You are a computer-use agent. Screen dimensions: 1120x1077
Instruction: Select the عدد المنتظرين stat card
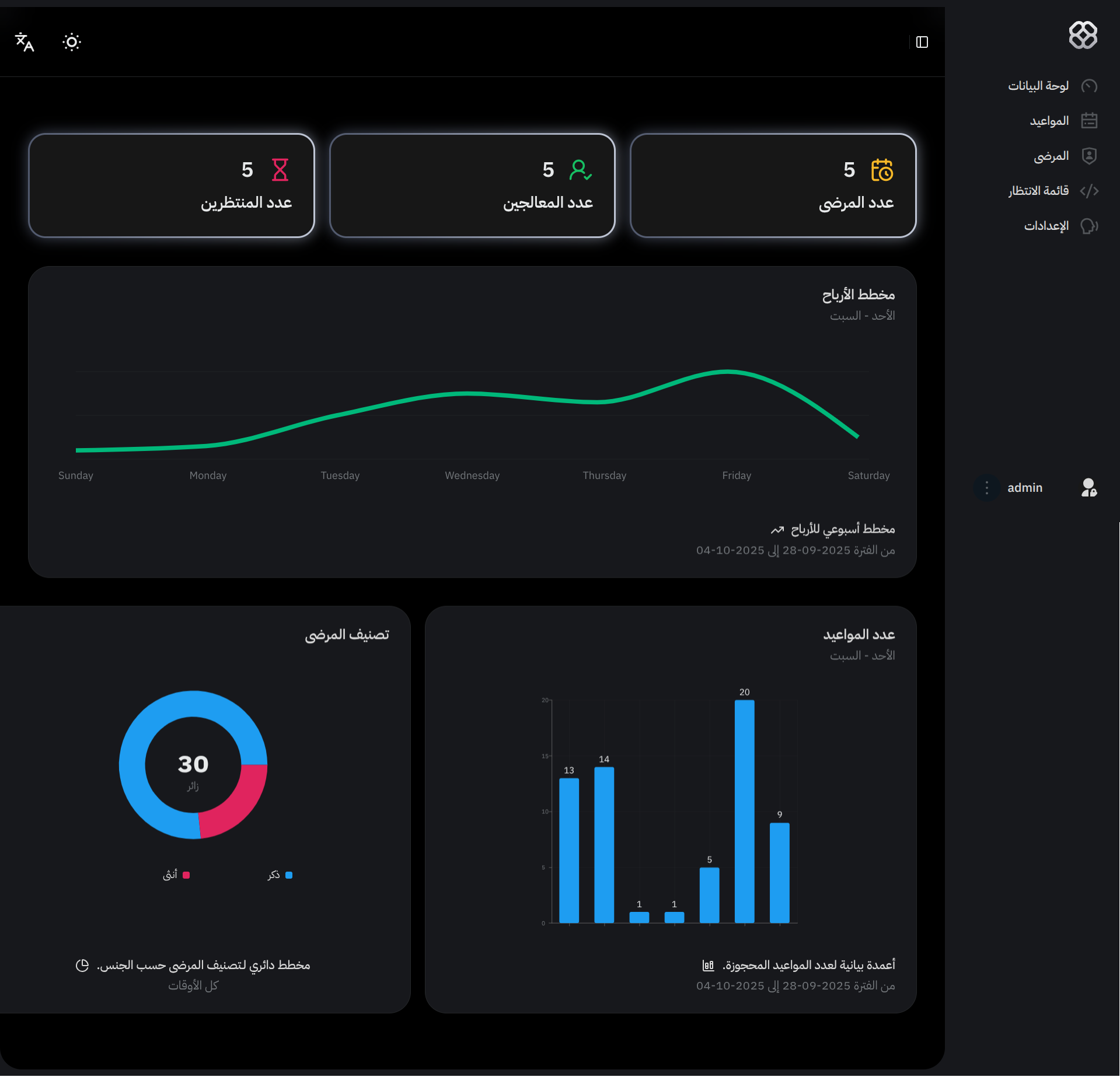pos(172,186)
